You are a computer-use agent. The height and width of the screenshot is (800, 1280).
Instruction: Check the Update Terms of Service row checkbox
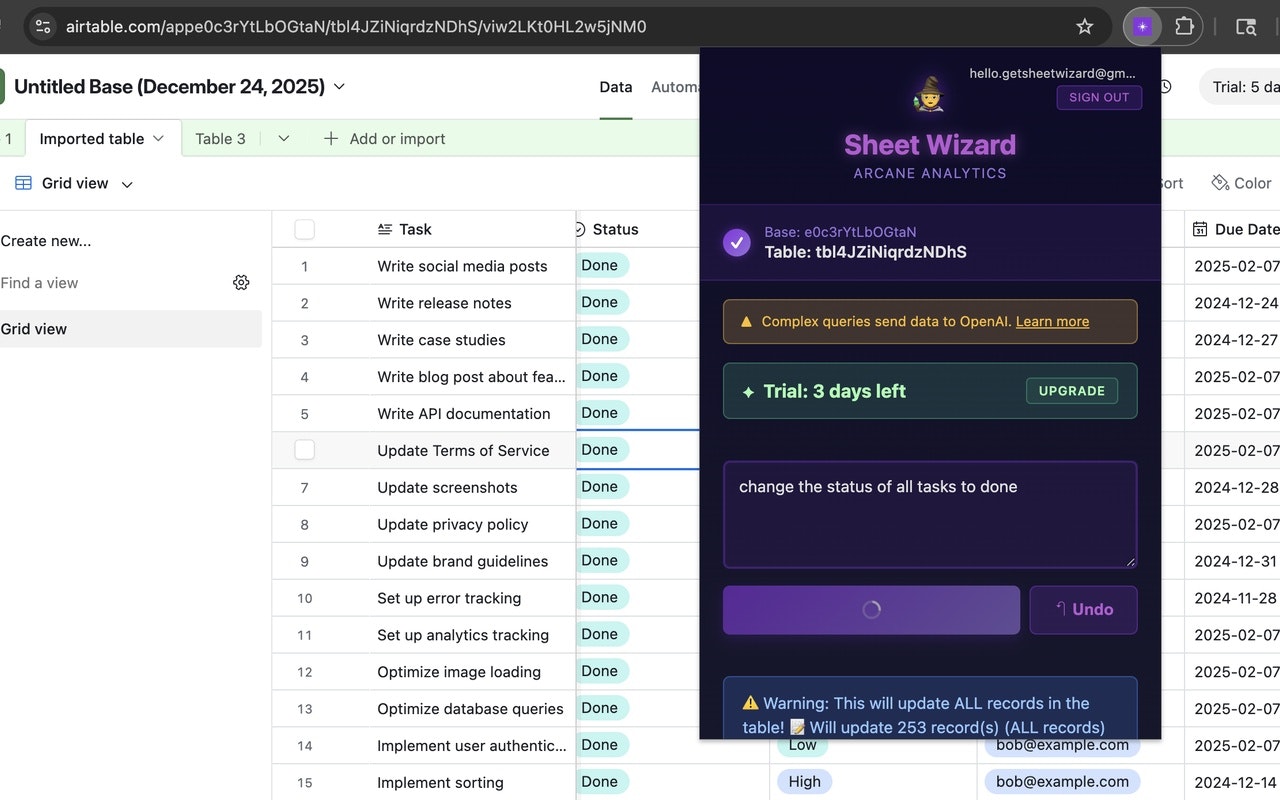pos(304,450)
